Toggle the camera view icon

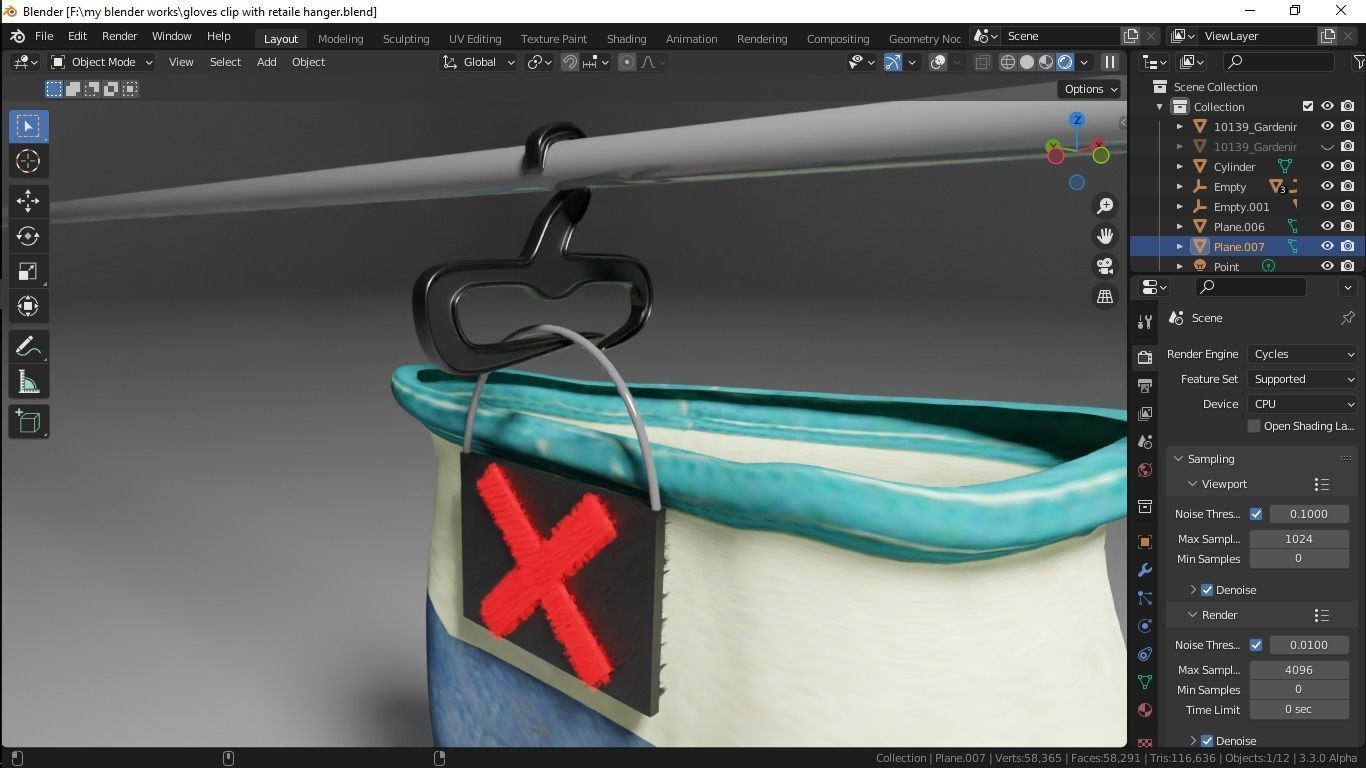1105,266
